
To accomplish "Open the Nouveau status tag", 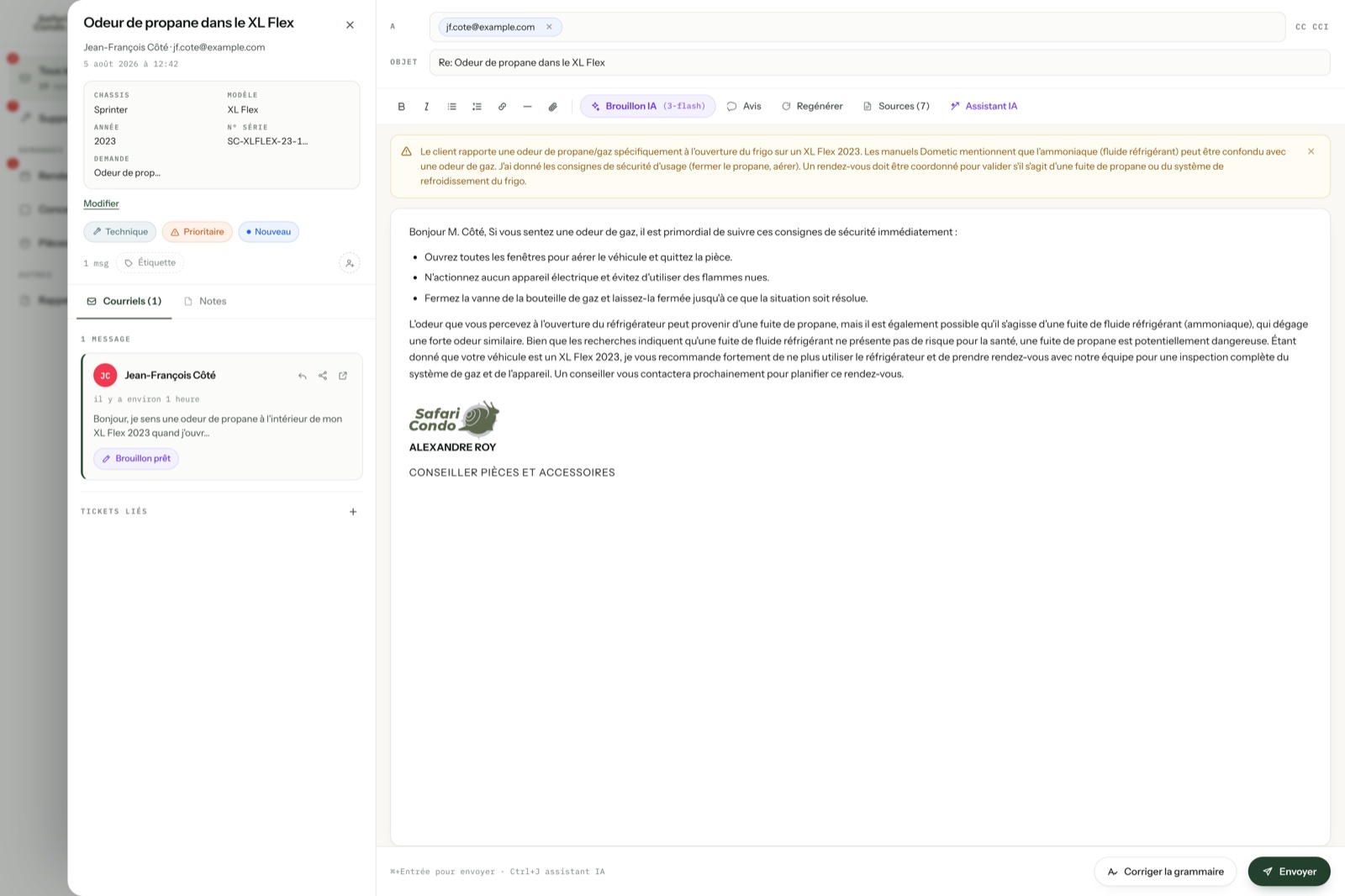I will [x=268, y=232].
